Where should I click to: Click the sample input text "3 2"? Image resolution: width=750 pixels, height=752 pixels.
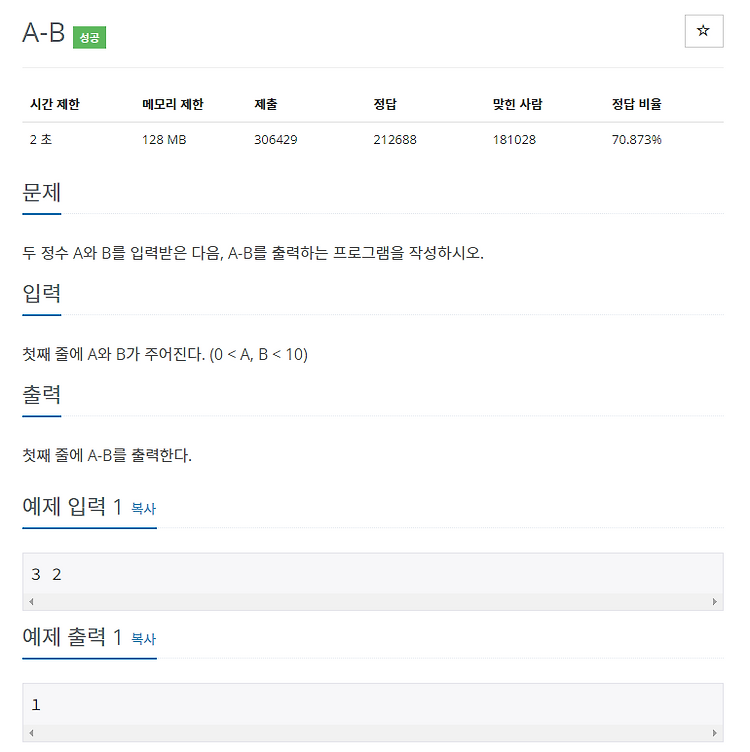47,574
